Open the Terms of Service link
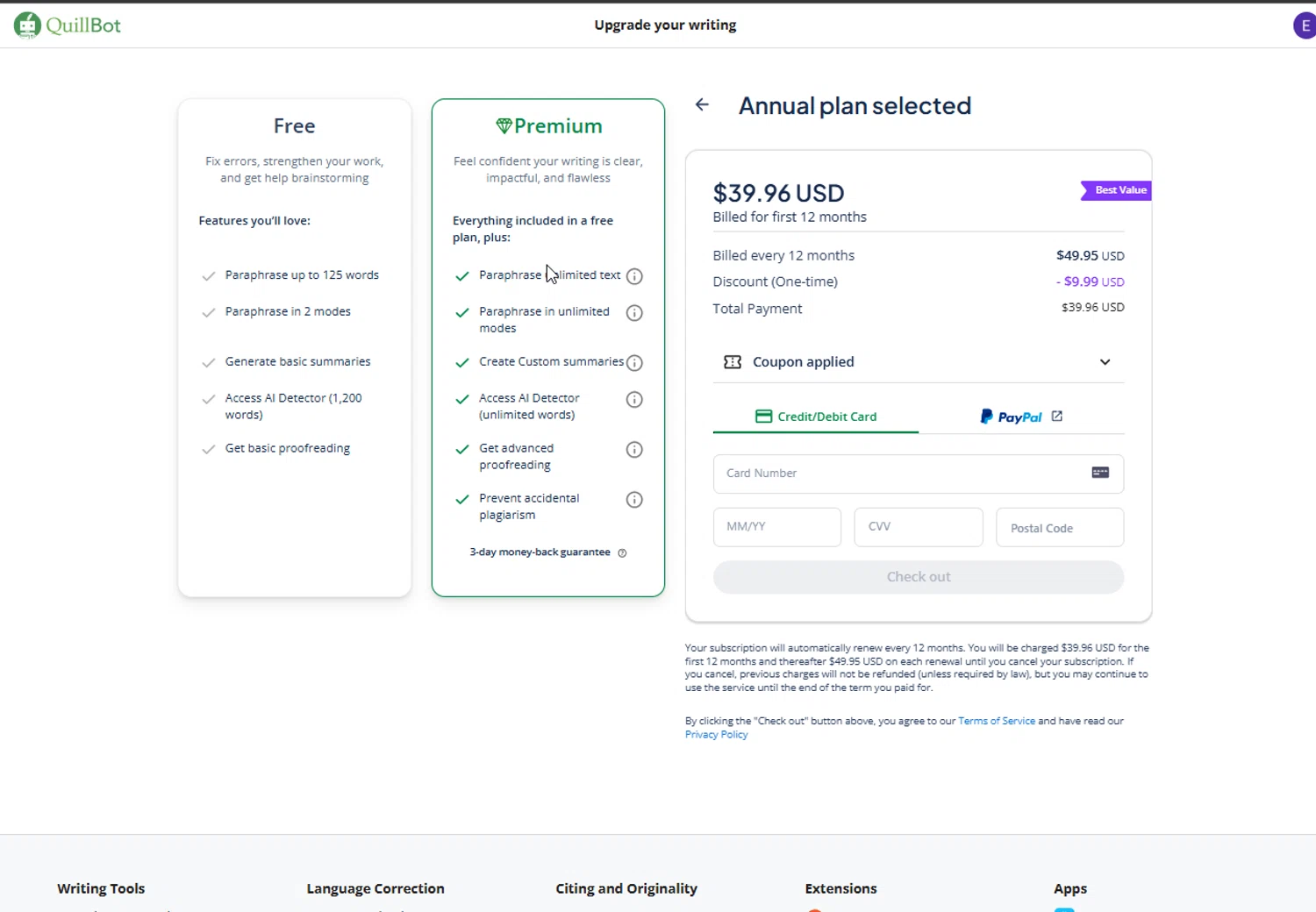Screen dimensions: 1316x912 click(997, 721)
